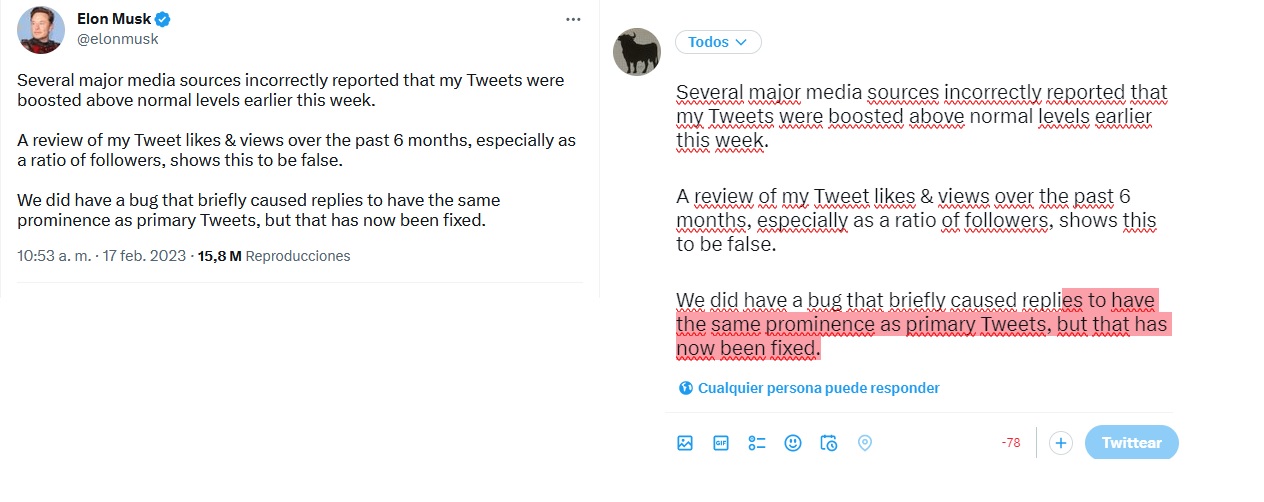Viewport: 1264px width, 502px height.
Task: Open the three-dot menu on Elon's tweet
Action: 573,19
